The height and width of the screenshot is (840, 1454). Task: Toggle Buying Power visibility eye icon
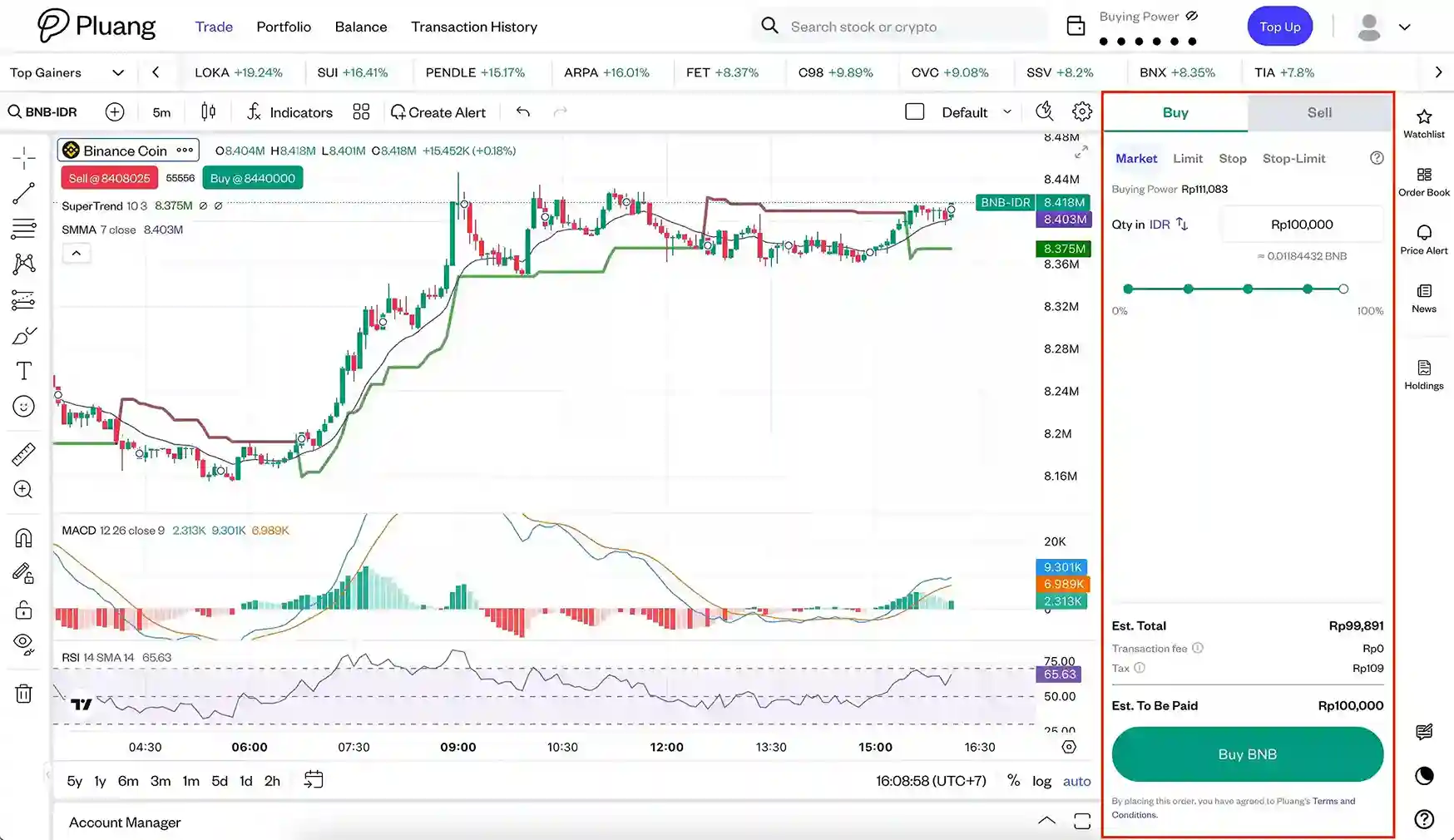click(x=1191, y=16)
